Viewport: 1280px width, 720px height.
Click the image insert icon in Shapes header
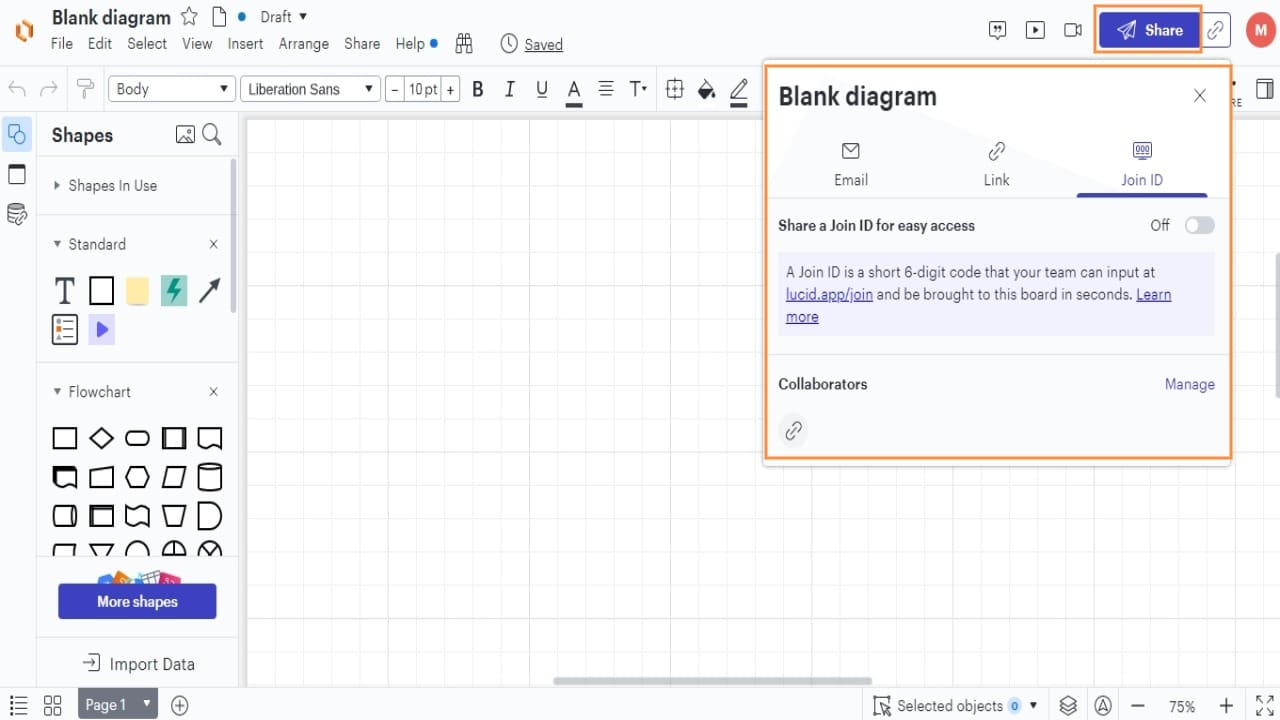(185, 135)
